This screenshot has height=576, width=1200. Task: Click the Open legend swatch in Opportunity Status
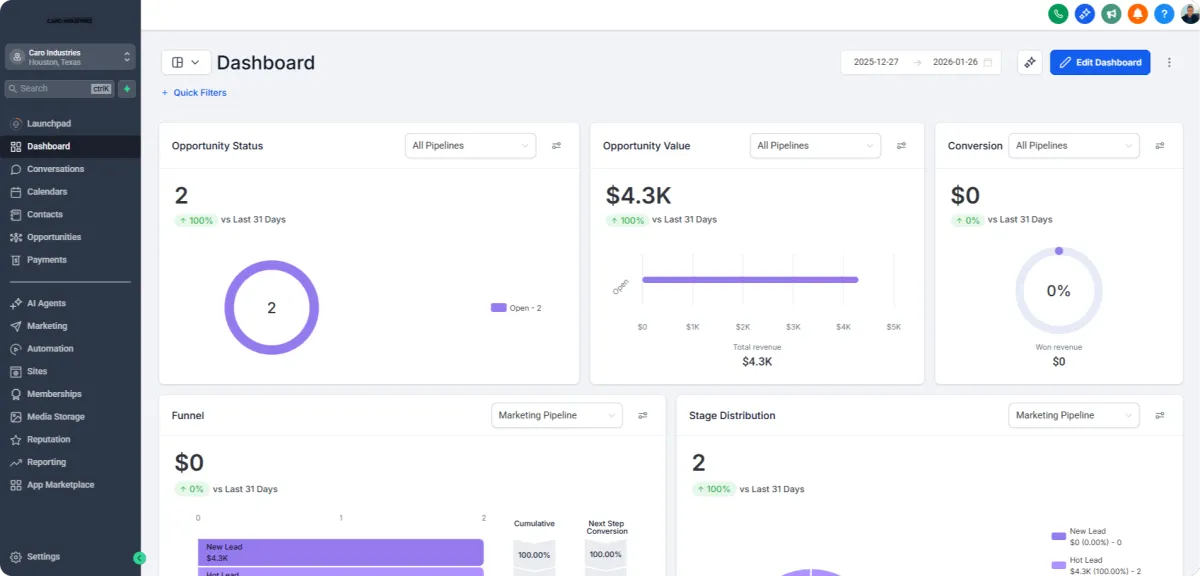pos(499,307)
